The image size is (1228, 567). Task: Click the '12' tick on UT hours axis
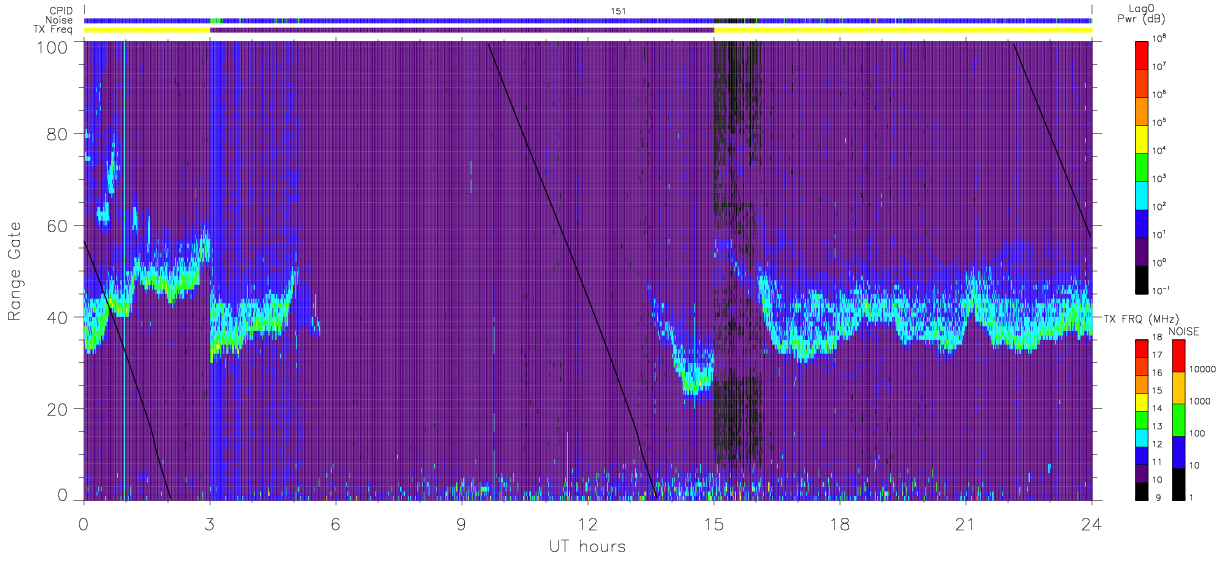tap(587, 524)
